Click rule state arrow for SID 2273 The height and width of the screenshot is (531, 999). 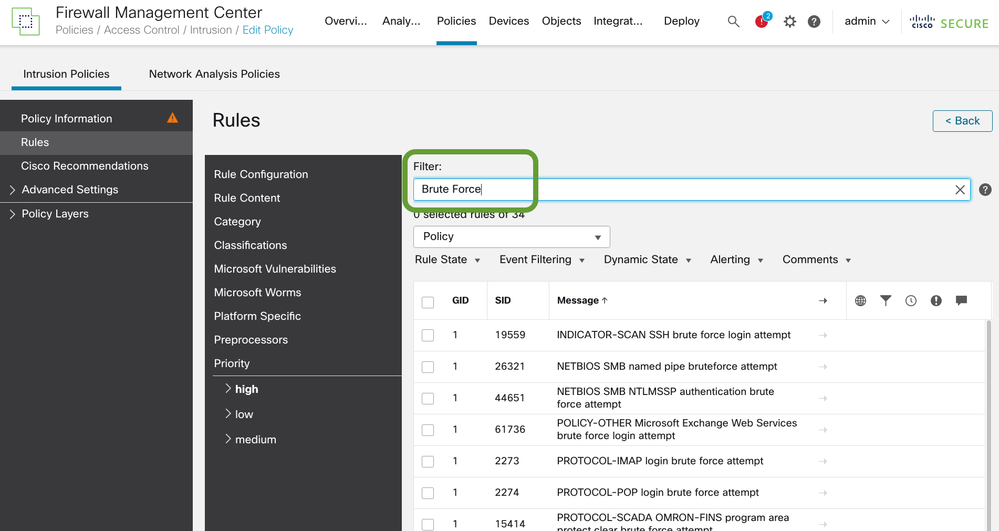pyautogui.click(x=823, y=461)
